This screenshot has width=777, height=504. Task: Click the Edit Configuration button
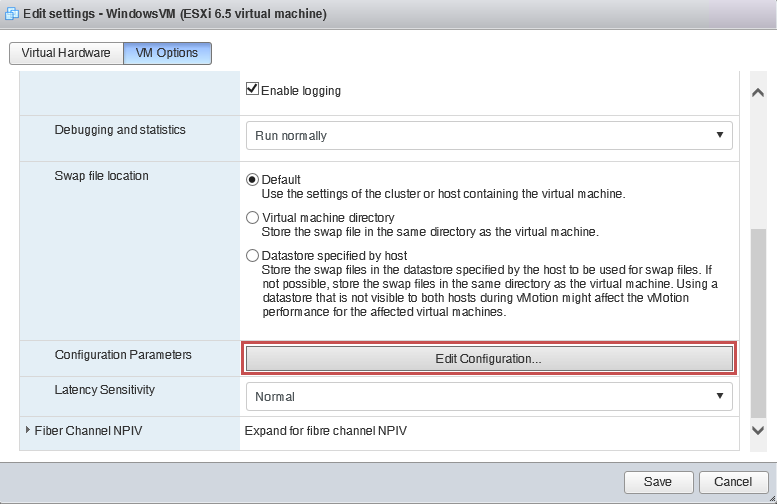click(x=489, y=358)
